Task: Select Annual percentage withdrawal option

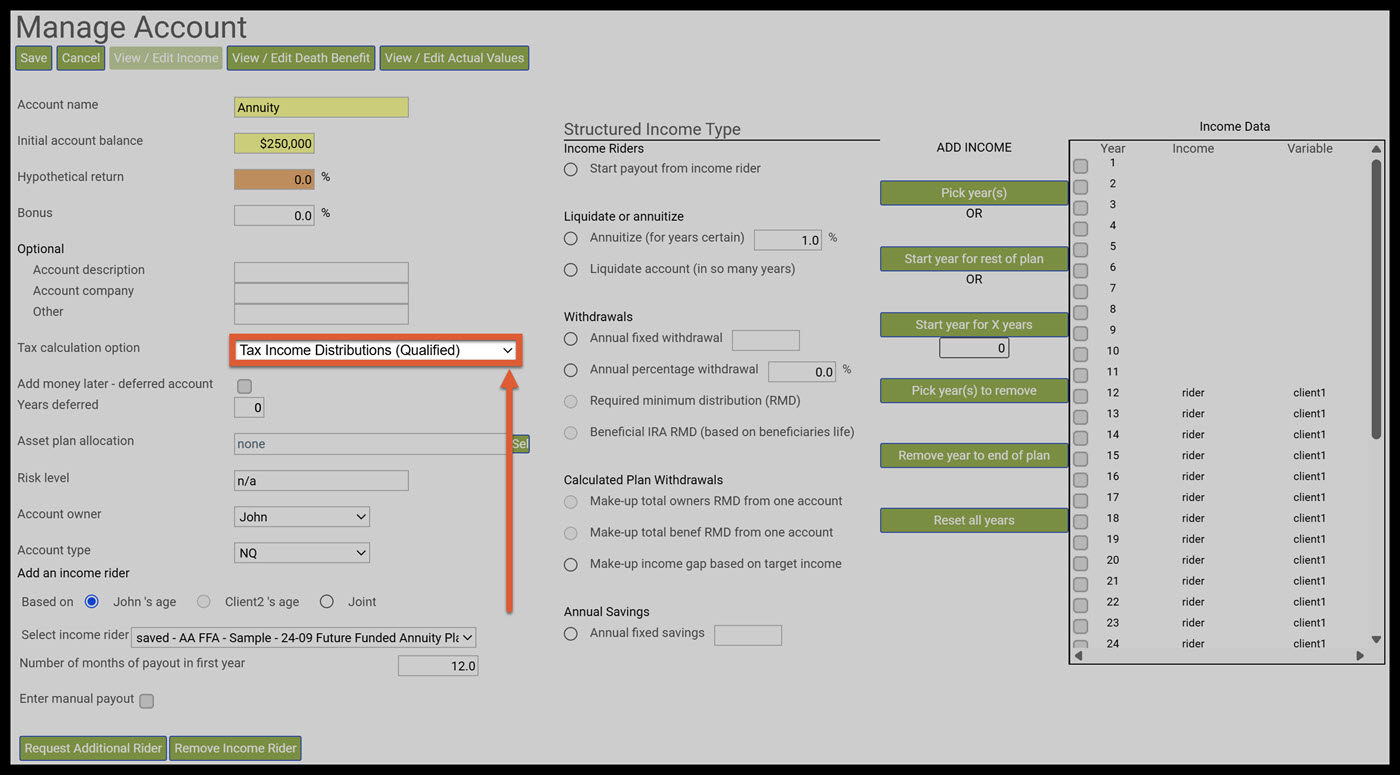Action: tap(571, 370)
